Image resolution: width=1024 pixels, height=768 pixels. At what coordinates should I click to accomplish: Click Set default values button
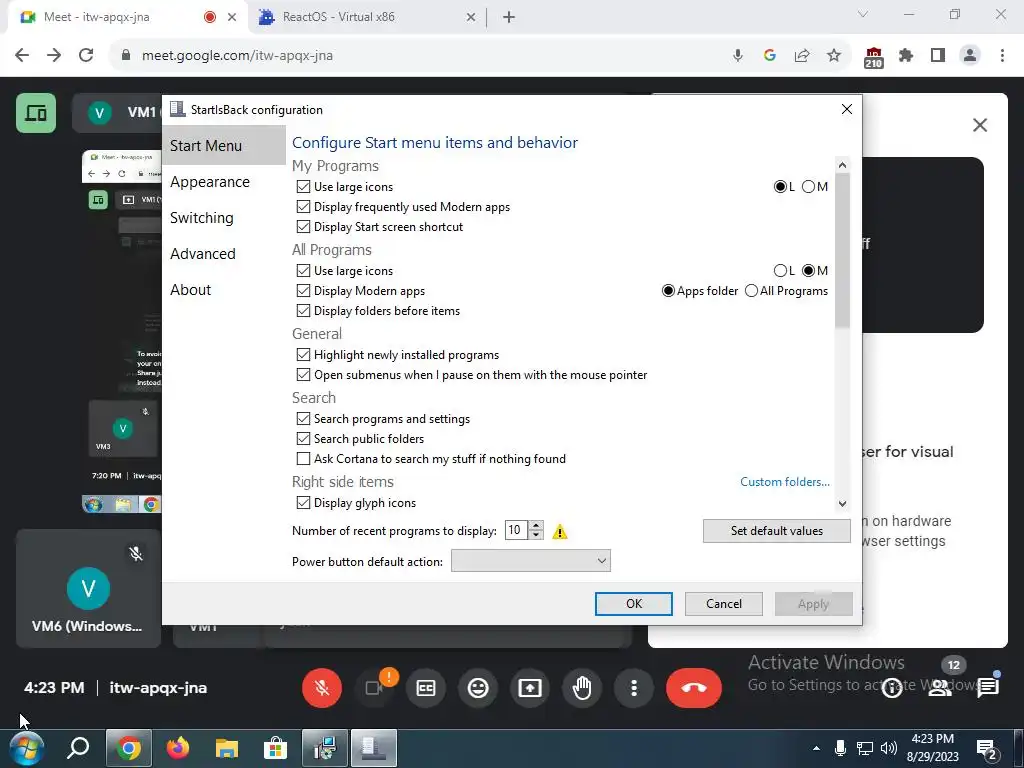pos(776,531)
